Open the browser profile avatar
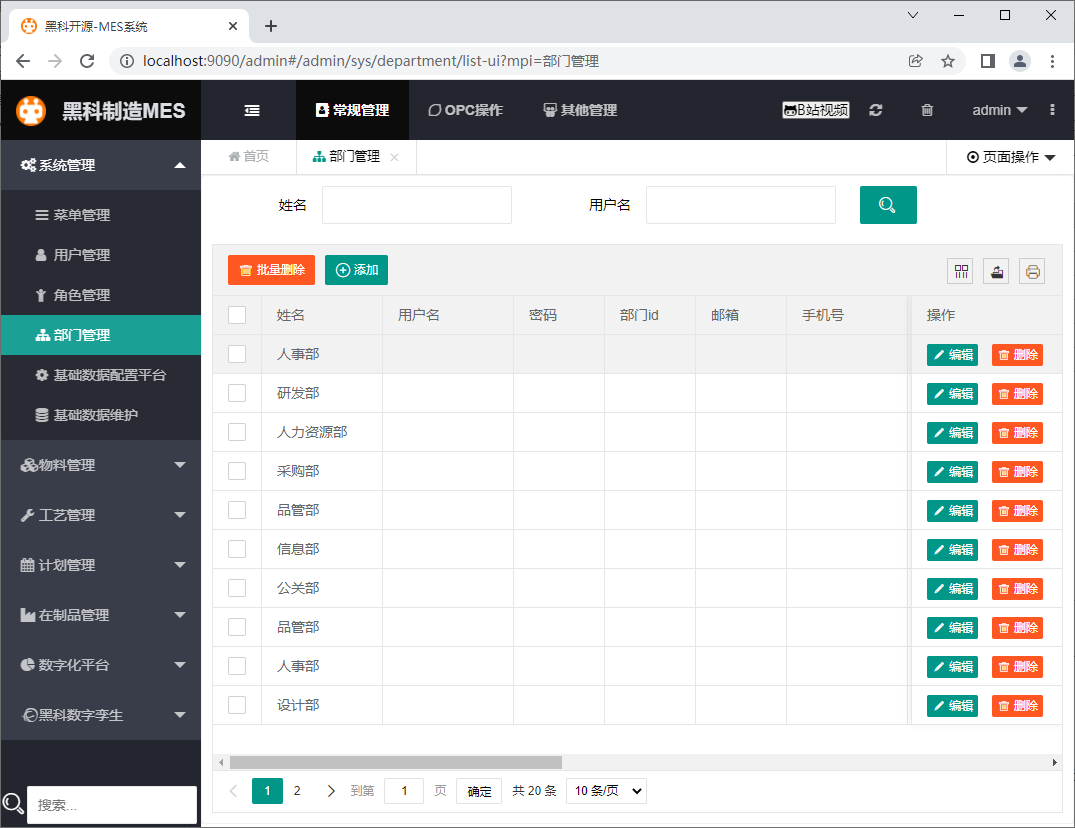The height and width of the screenshot is (828, 1075). point(1019,61)
